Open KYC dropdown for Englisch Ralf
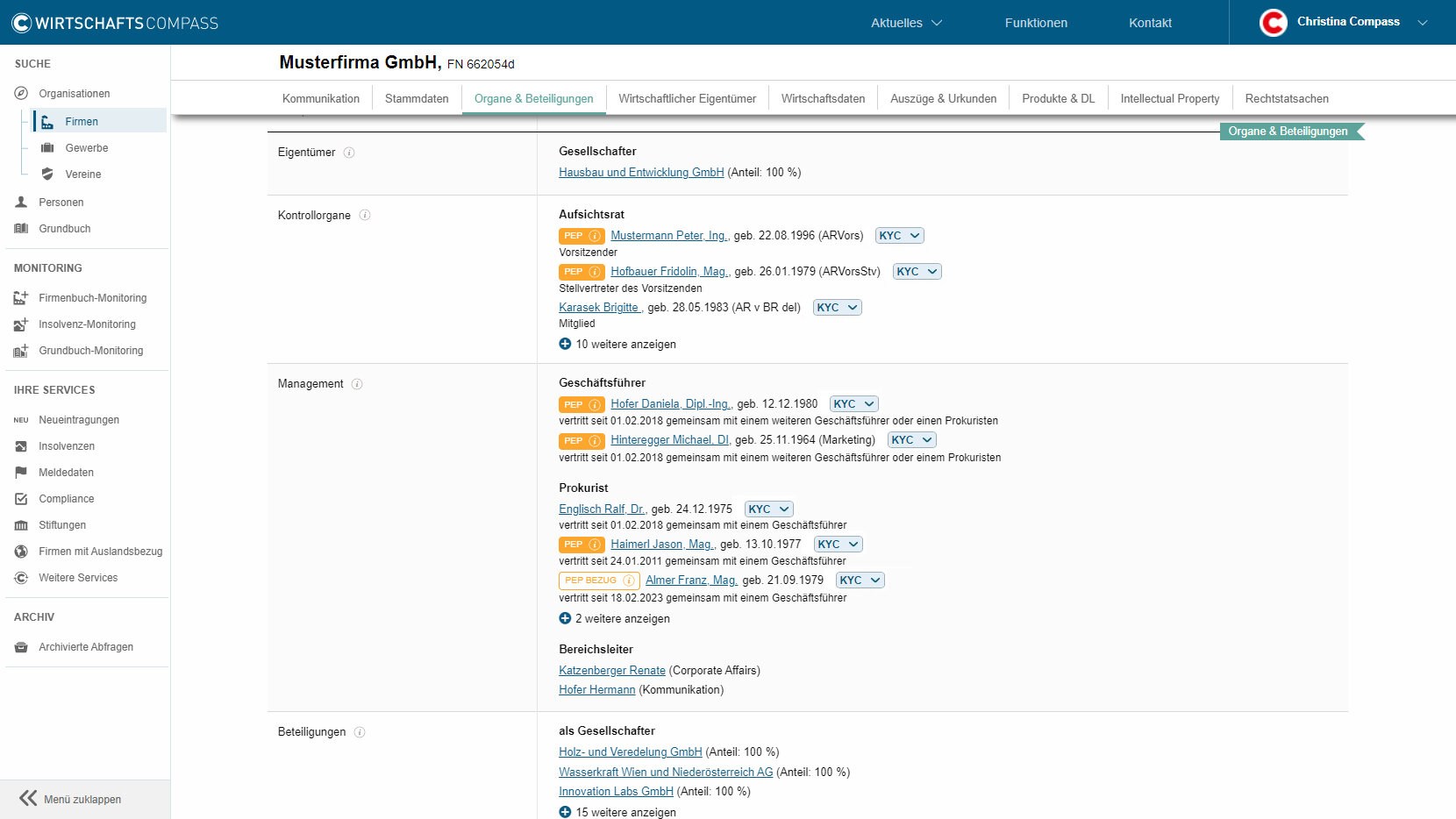This screenshot has width=1456, height=819. coord(769,509)
